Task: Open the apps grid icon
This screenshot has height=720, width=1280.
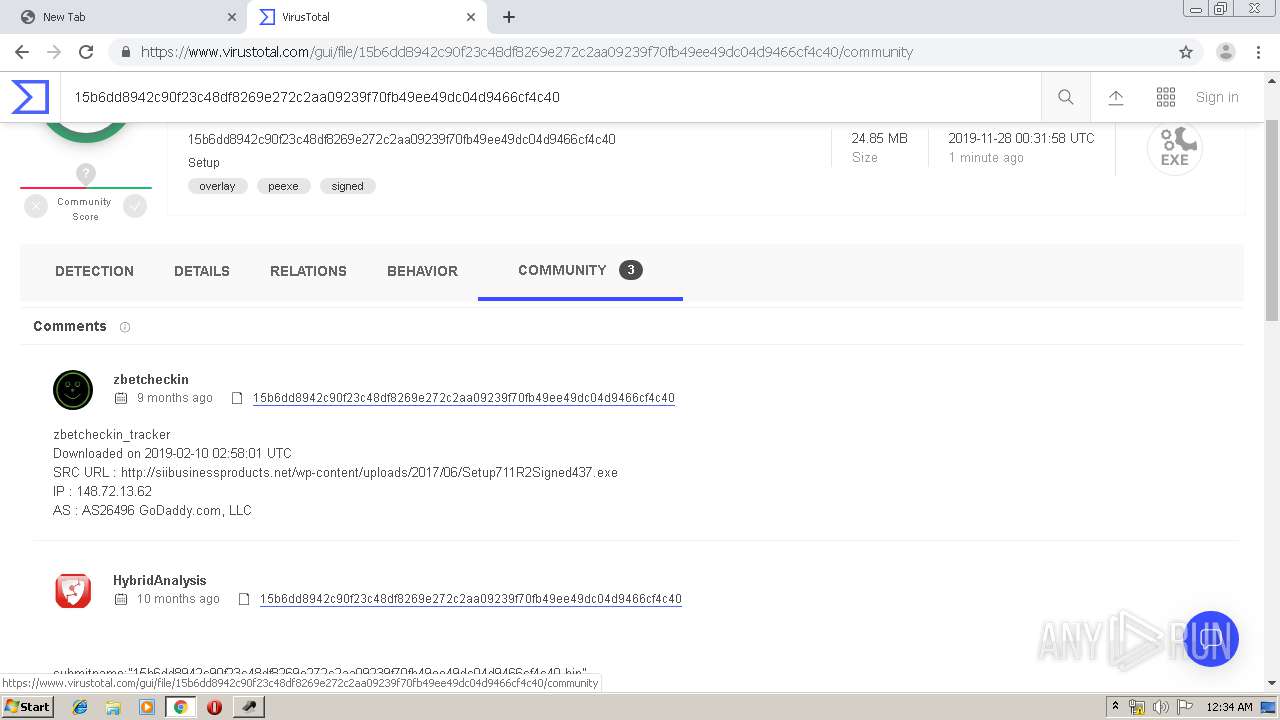Action: point(1166,97)
